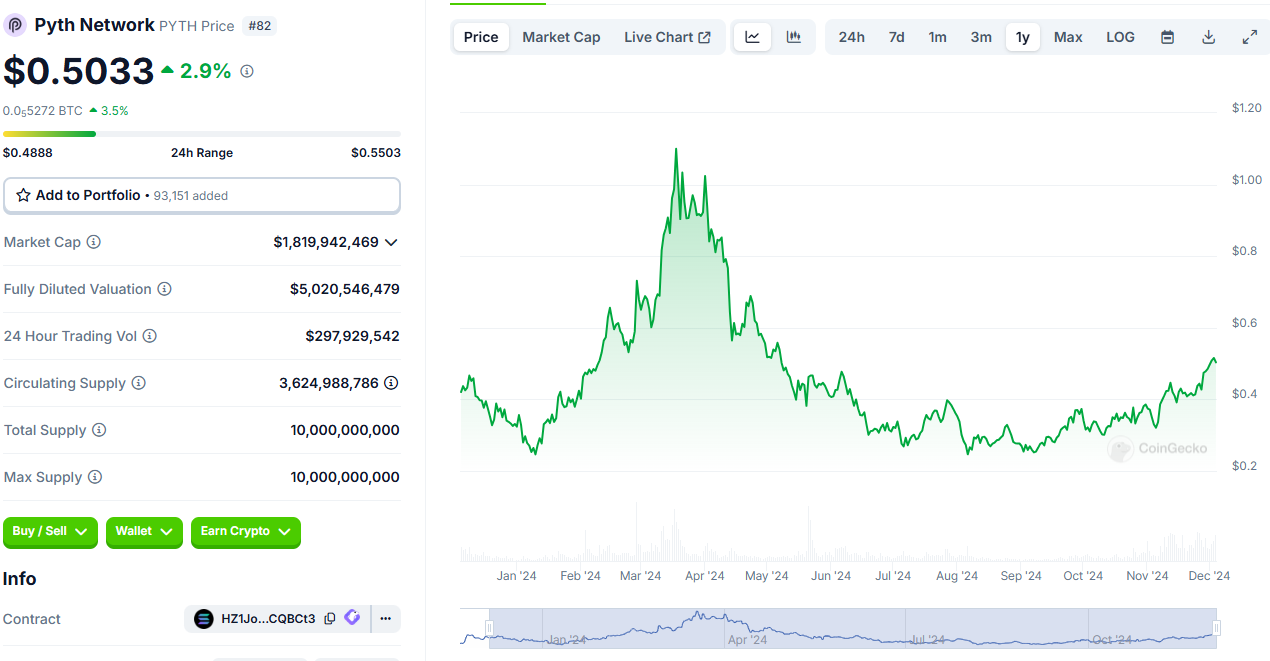
Task: Click the $0.4888 24h low value
Action: [28, 153]
